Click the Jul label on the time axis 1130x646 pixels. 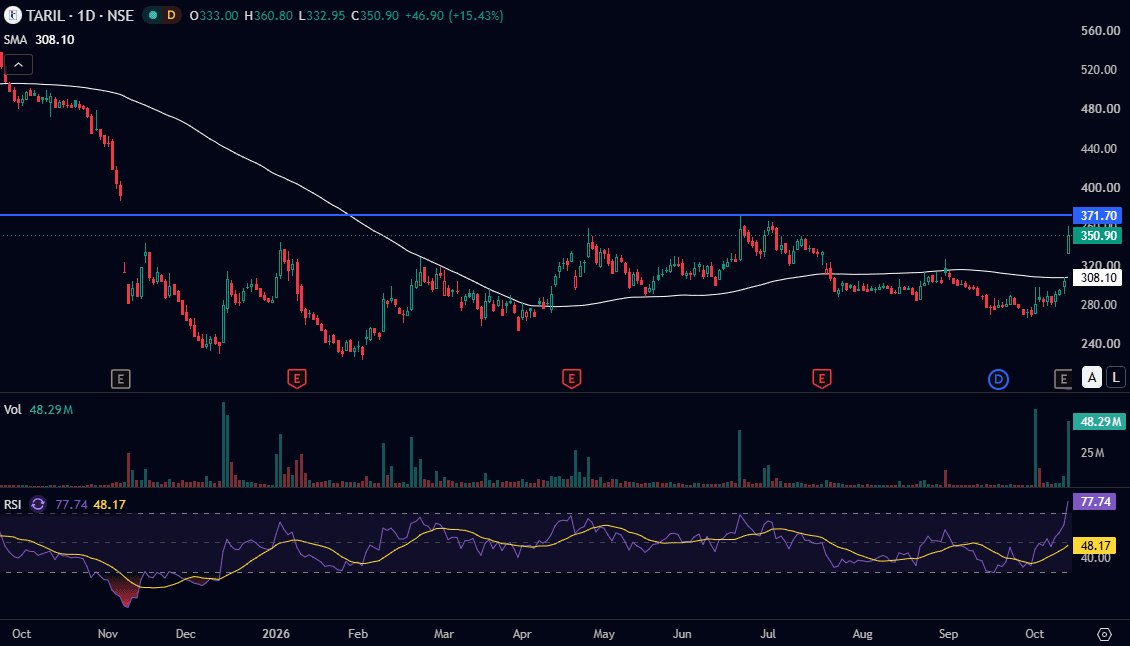pos(768,634)
